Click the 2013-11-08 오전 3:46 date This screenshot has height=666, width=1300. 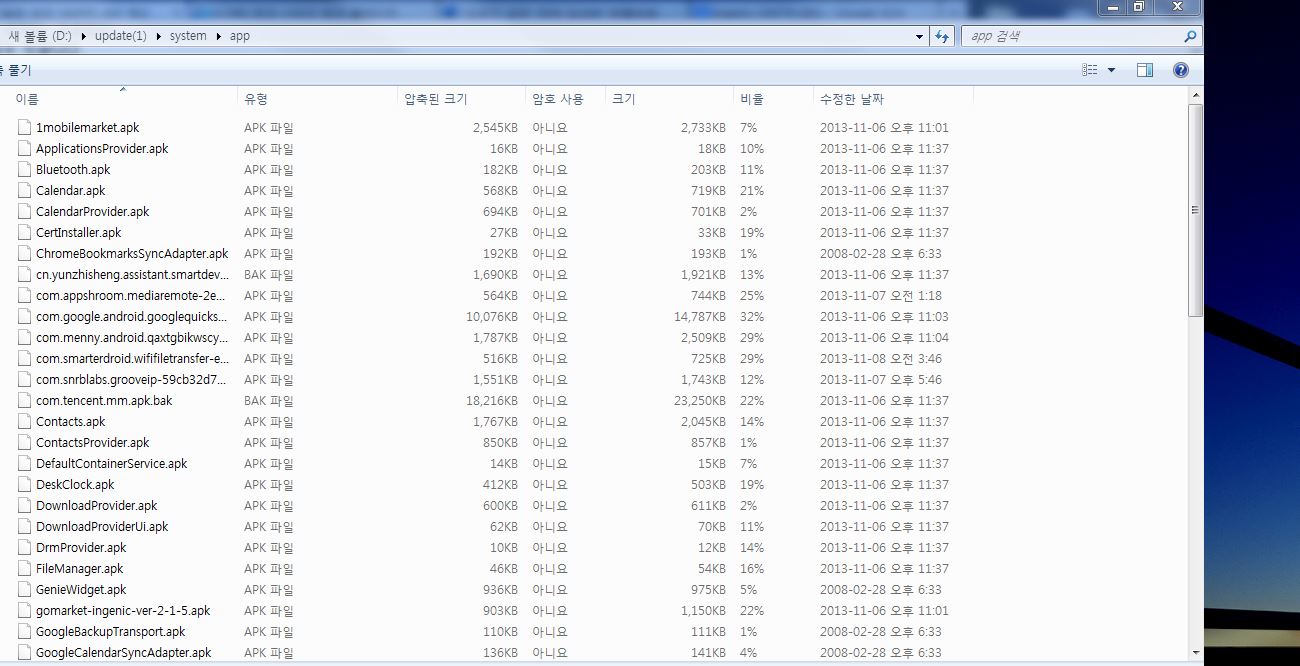tap(881, 359)
